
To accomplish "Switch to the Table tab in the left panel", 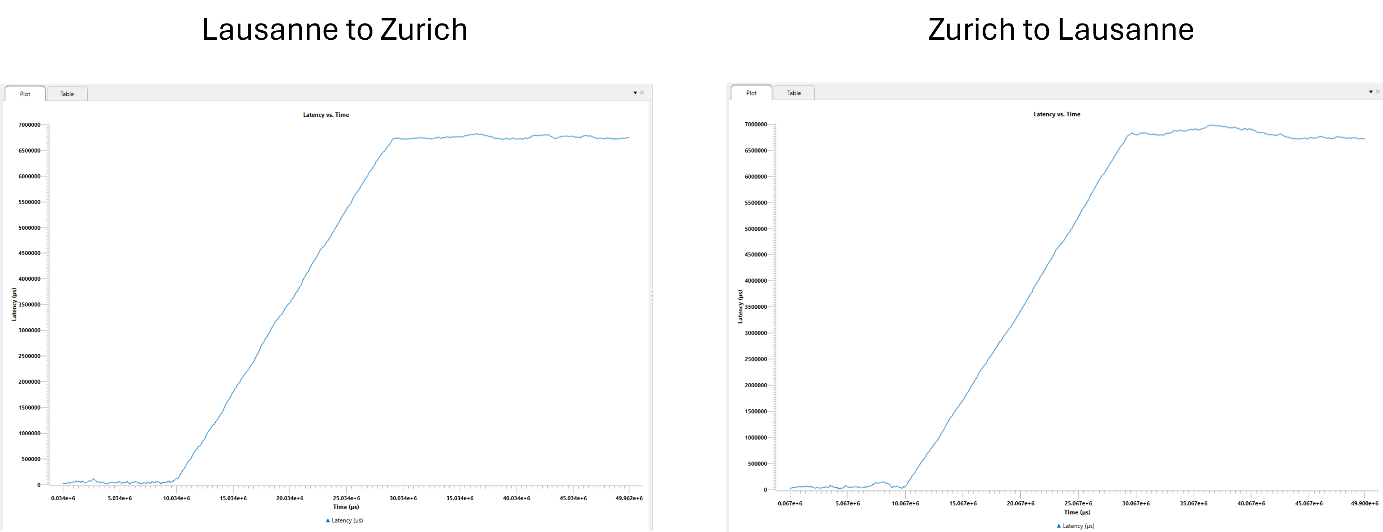I will click(x=67, y=93).
